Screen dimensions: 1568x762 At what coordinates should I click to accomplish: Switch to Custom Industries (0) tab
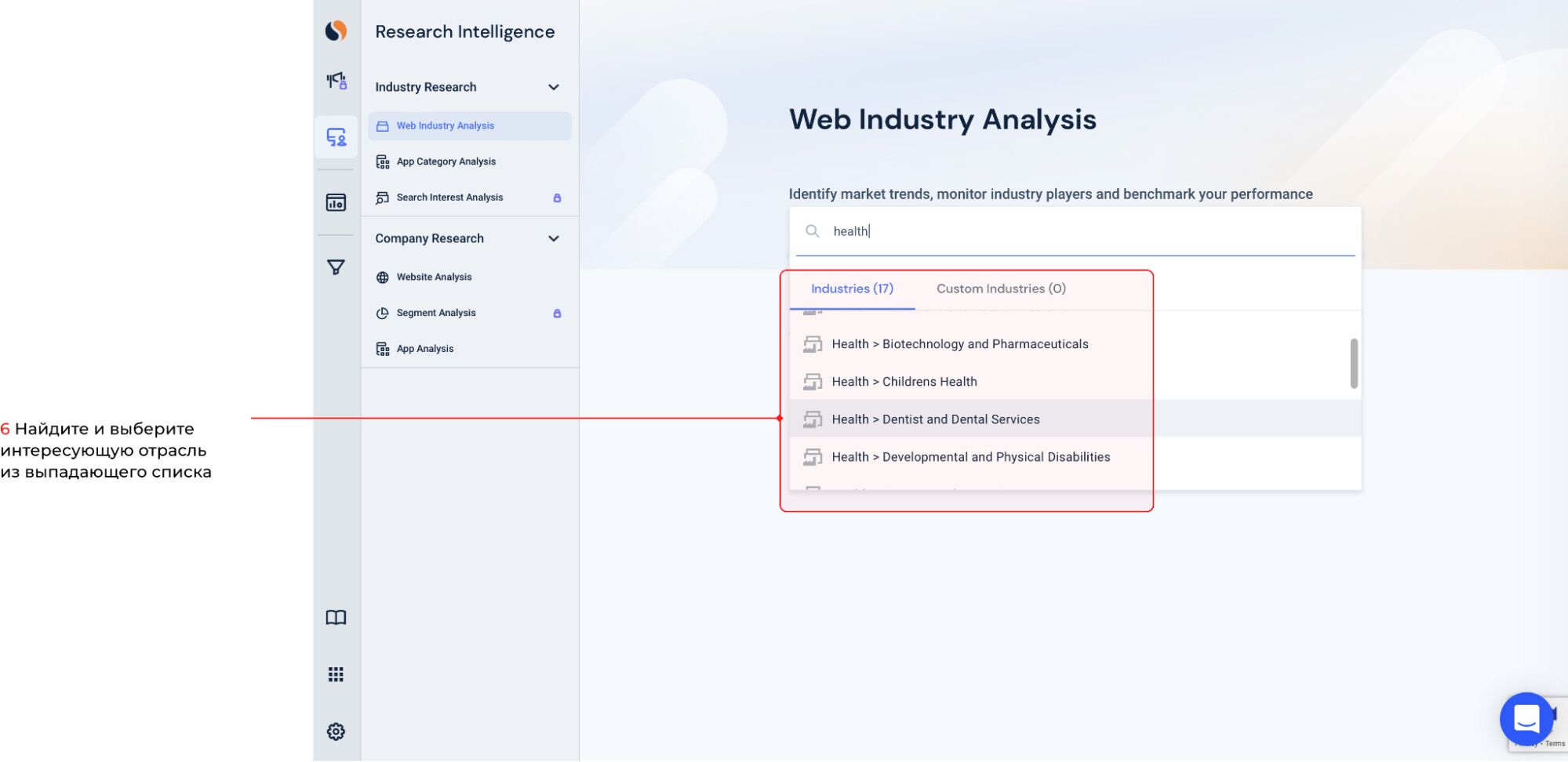pyautogui.click(x=1001, y=288)
